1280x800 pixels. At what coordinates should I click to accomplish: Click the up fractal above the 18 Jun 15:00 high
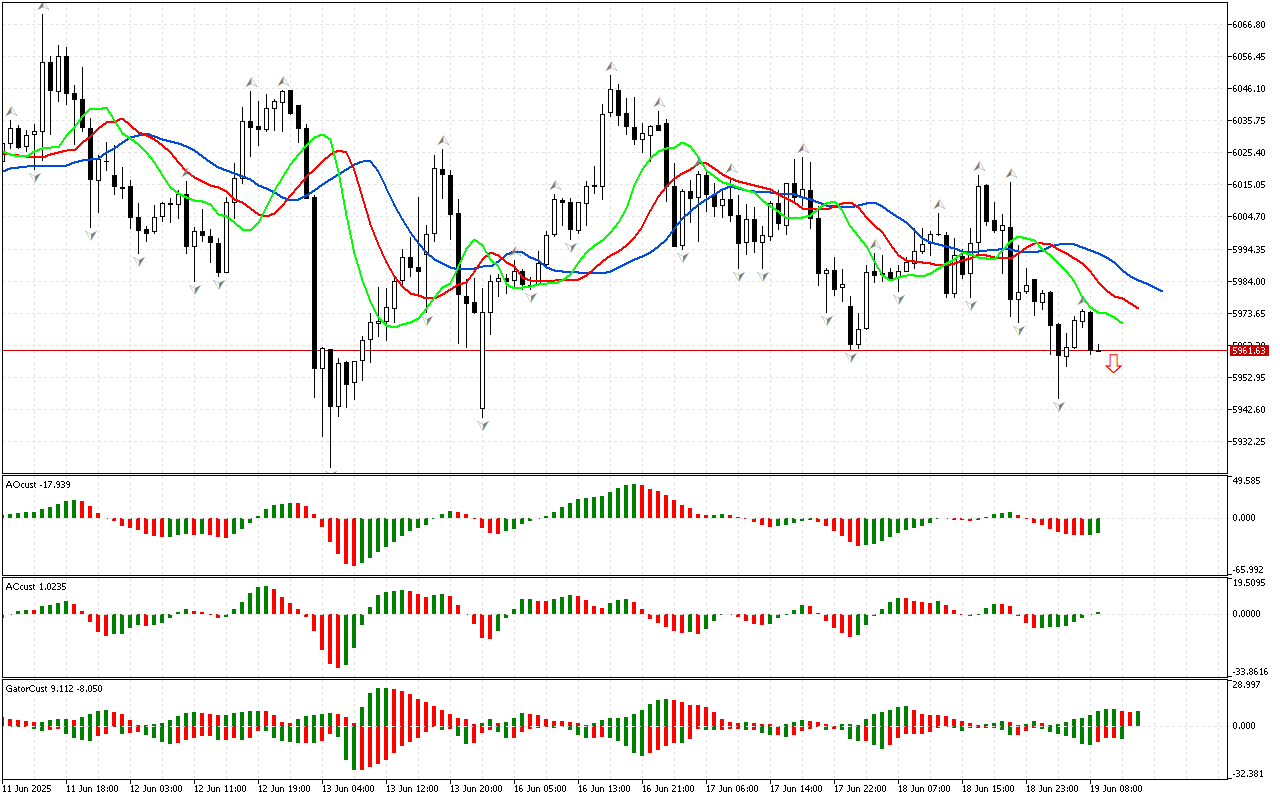pyautogui.click(x=979, y=165)
